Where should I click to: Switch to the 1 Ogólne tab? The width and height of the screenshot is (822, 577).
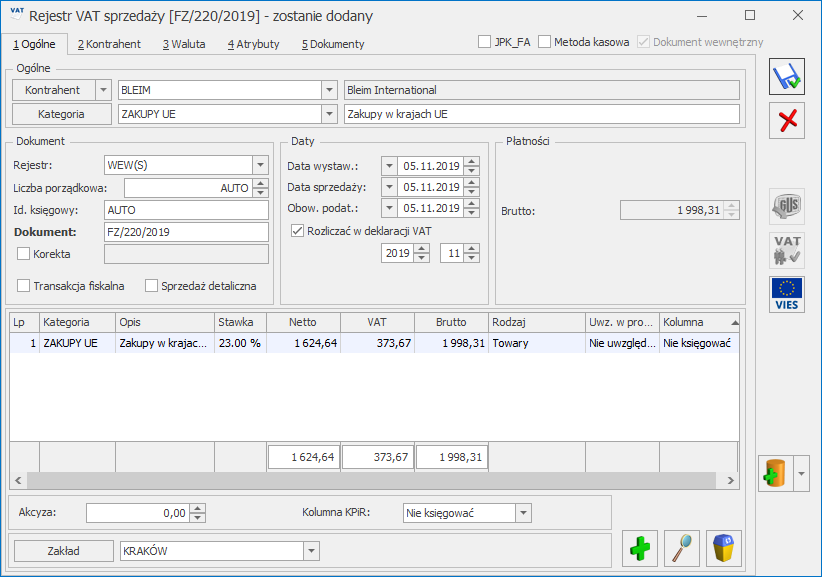34,44
